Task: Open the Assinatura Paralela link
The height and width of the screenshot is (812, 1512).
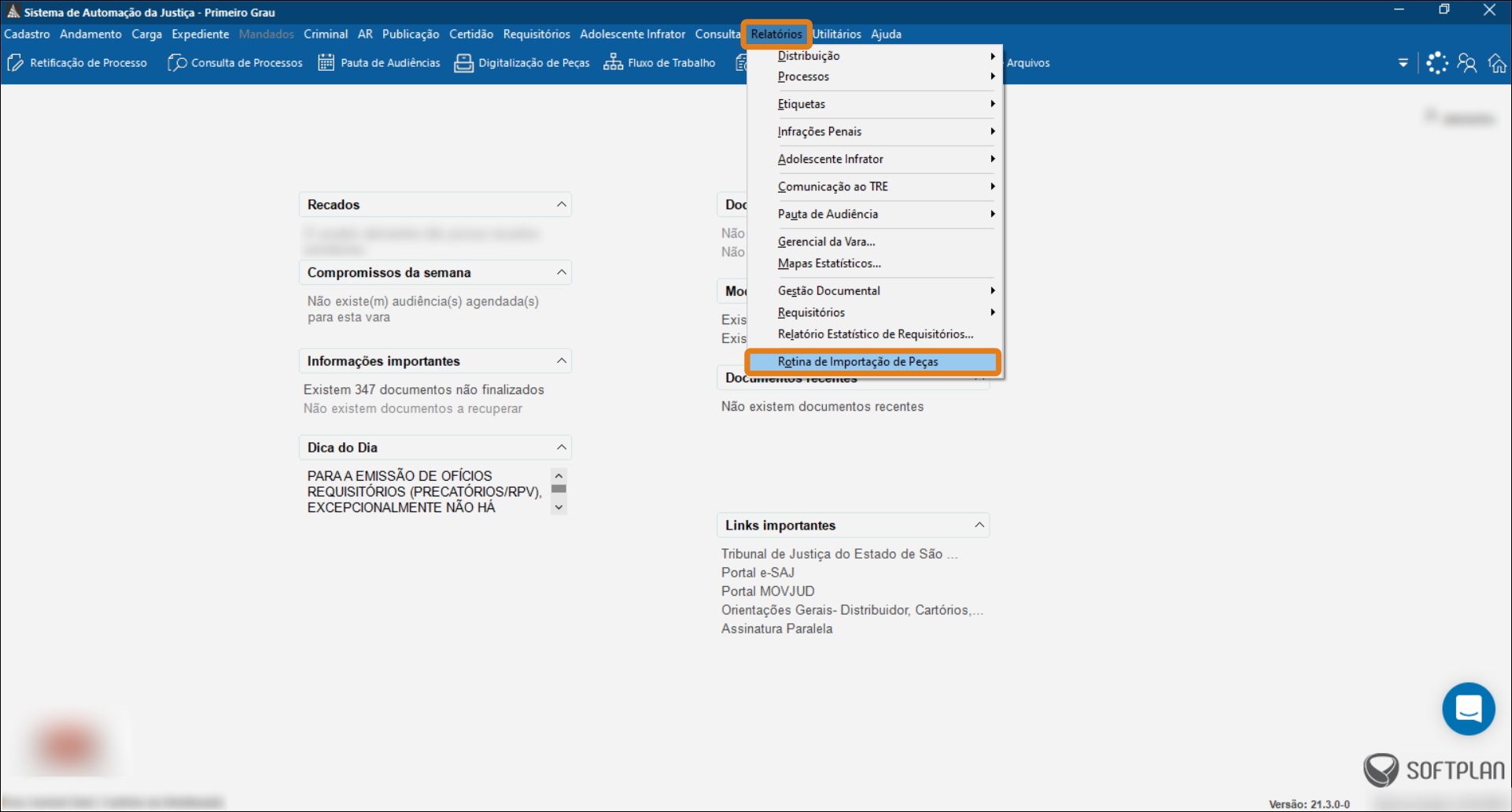Action: pos(776,629)
